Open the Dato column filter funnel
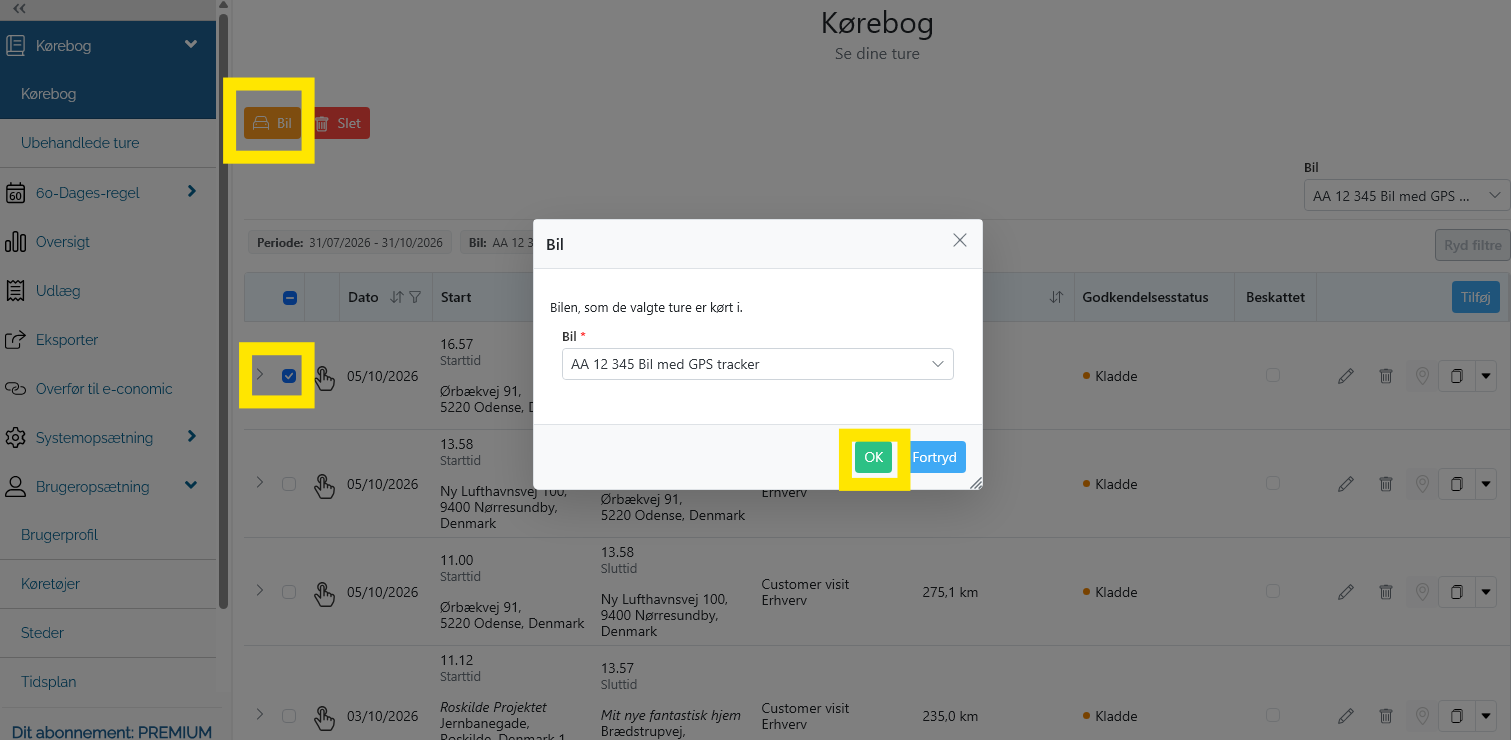This screenshot has width=1511, height=740. coord(415,297)
